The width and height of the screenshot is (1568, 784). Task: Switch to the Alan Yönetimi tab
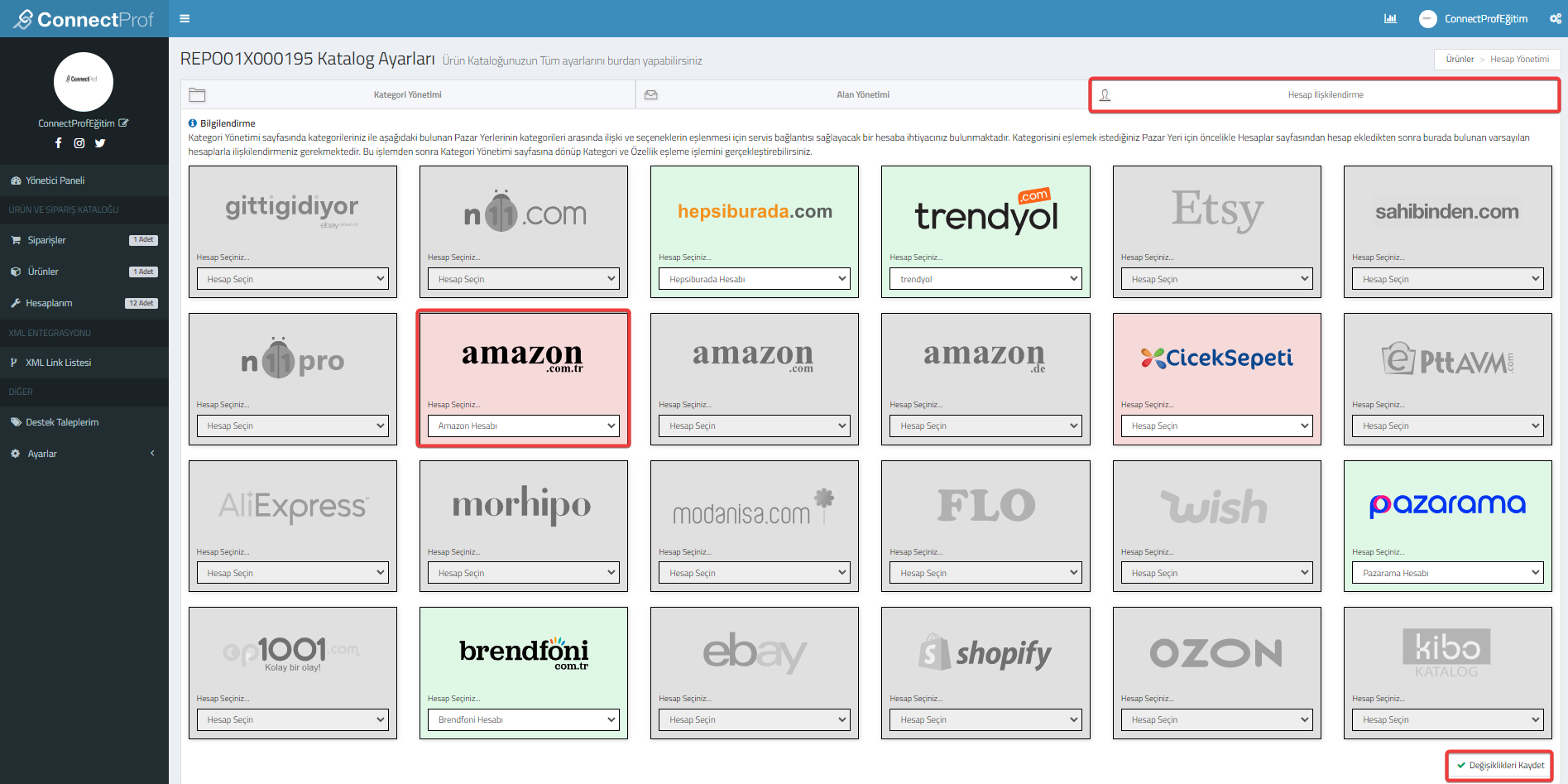[862, 94]
